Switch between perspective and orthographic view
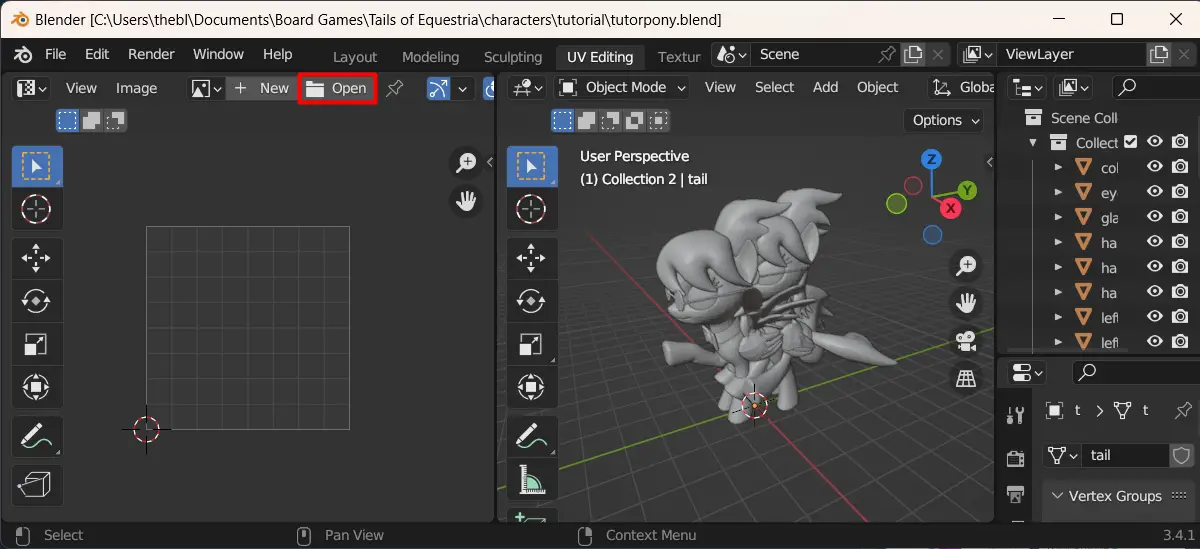Image resolution: width=1200 pixels, height=549 pixels. 966,378
